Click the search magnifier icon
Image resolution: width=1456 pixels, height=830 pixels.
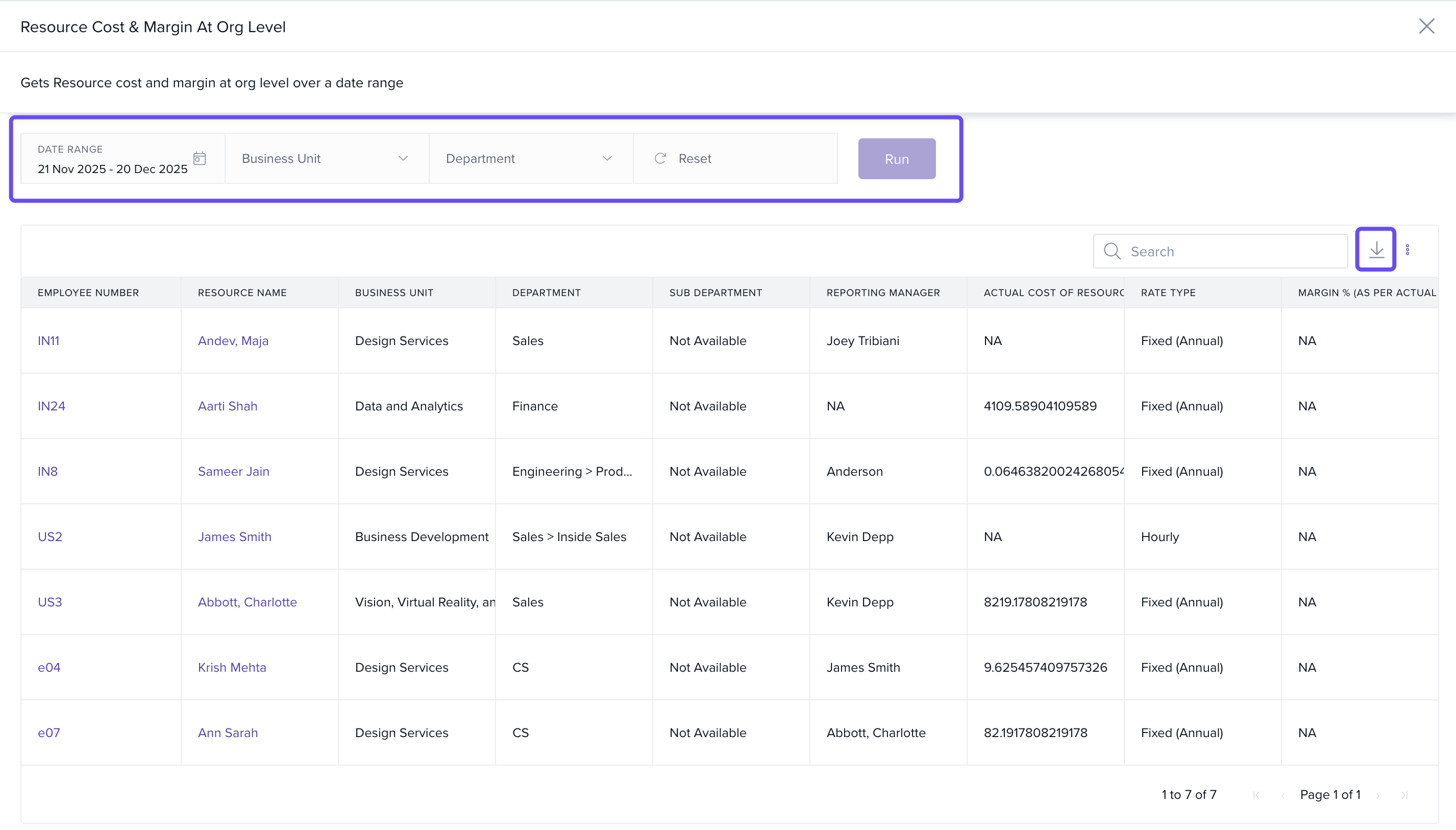[1112, 251]
